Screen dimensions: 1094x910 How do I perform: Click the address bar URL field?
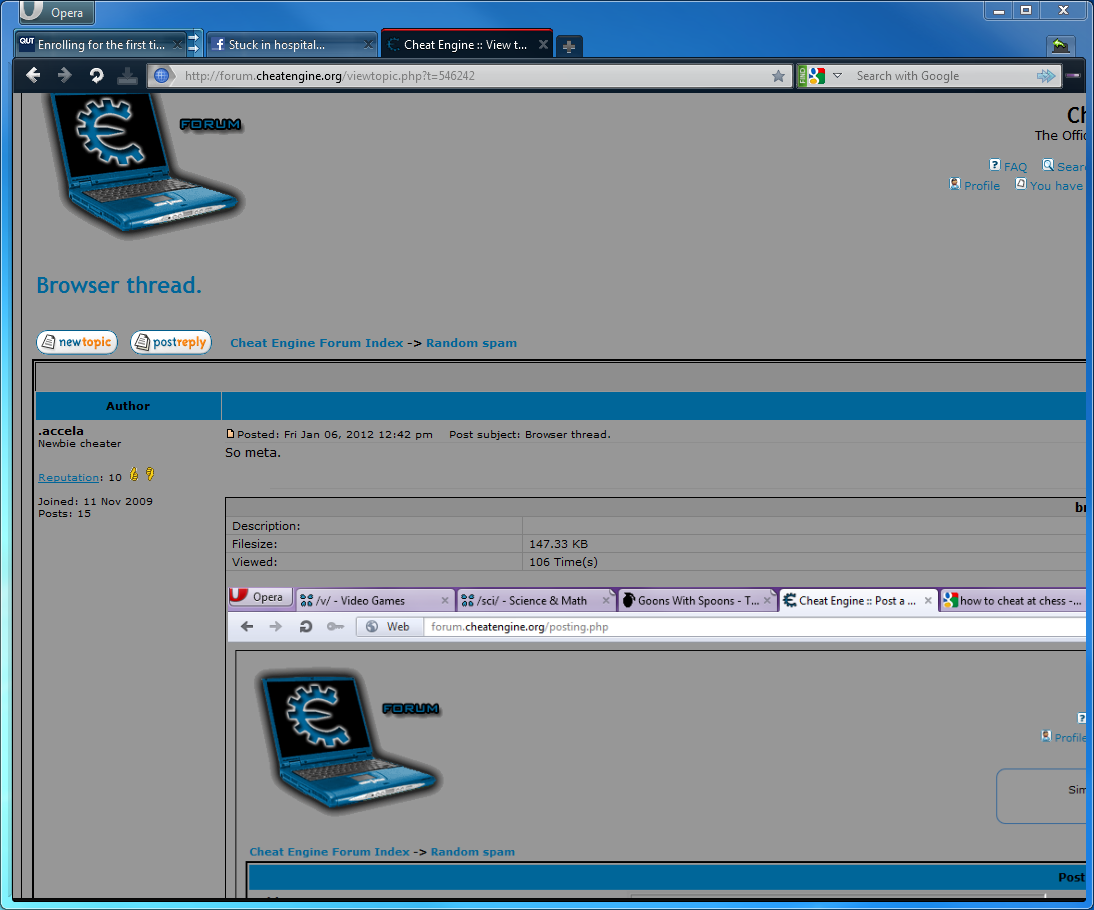click(x=469, y=75)
